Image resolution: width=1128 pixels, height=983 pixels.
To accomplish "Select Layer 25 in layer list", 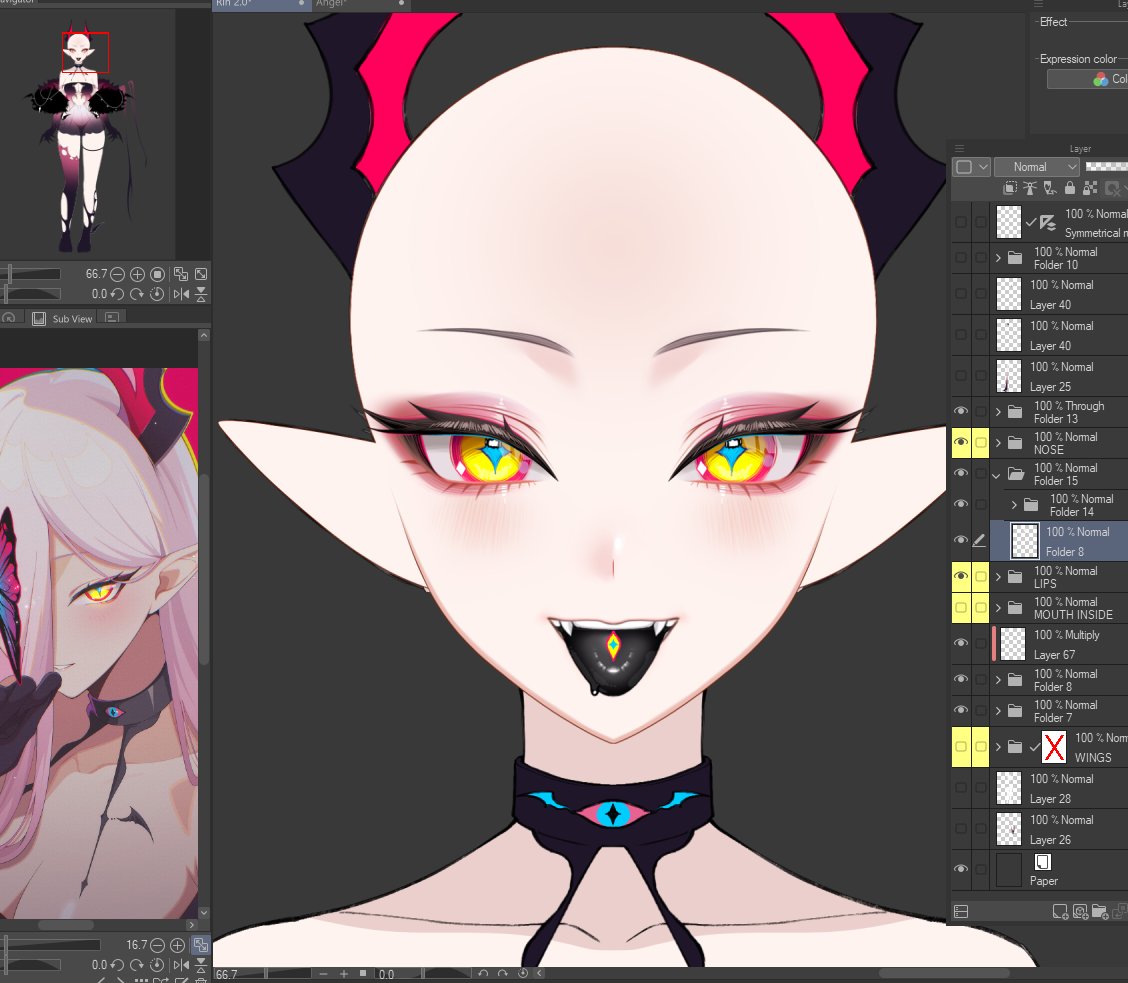I will [1059, 376].
